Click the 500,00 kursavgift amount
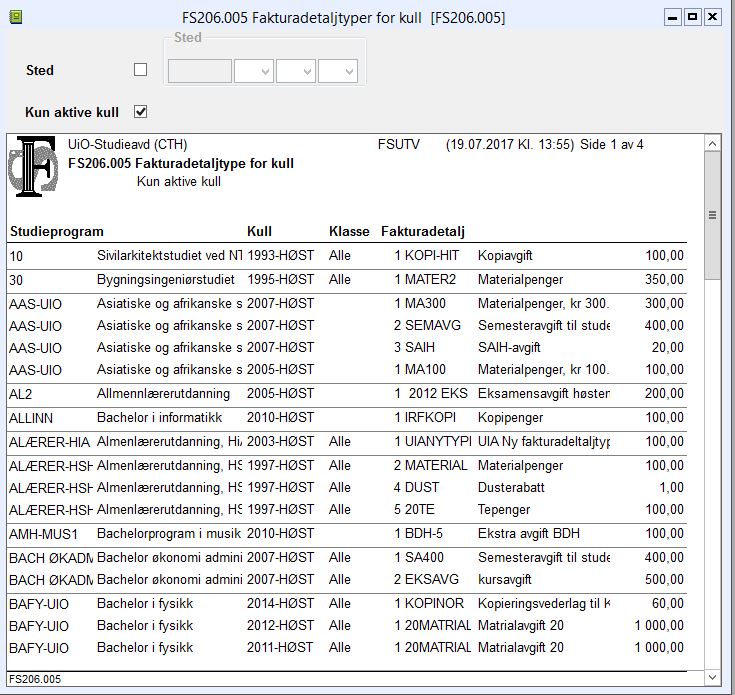 (x=664, y=580)
